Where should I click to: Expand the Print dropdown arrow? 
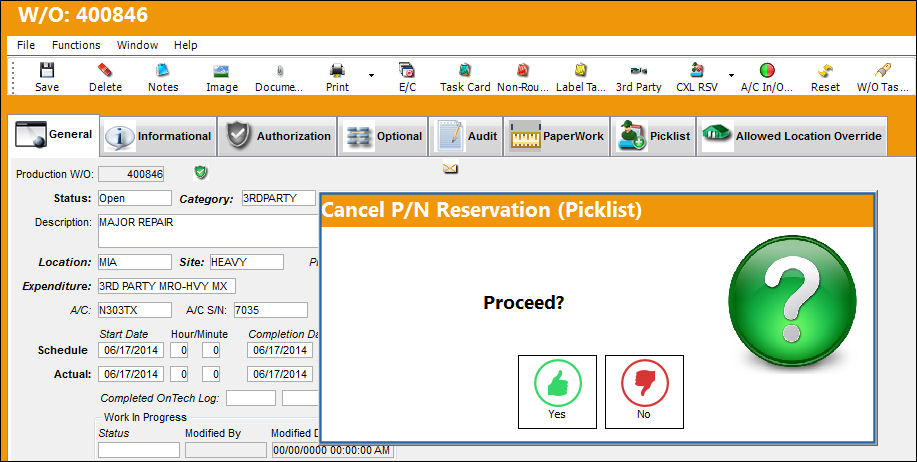click(x=371, y=75)
